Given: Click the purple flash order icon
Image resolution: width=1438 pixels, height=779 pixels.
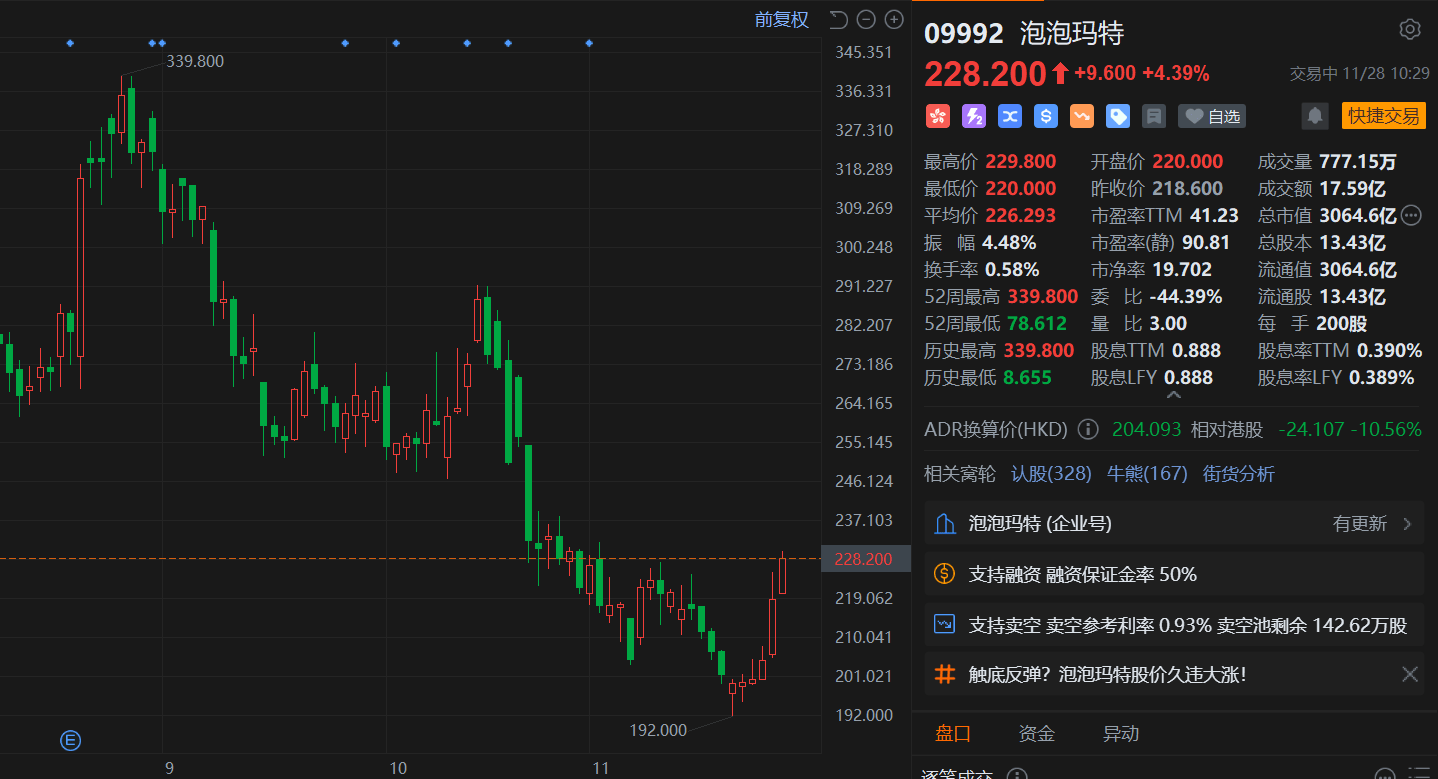Looking at the screenshot, I should point(974,116).
